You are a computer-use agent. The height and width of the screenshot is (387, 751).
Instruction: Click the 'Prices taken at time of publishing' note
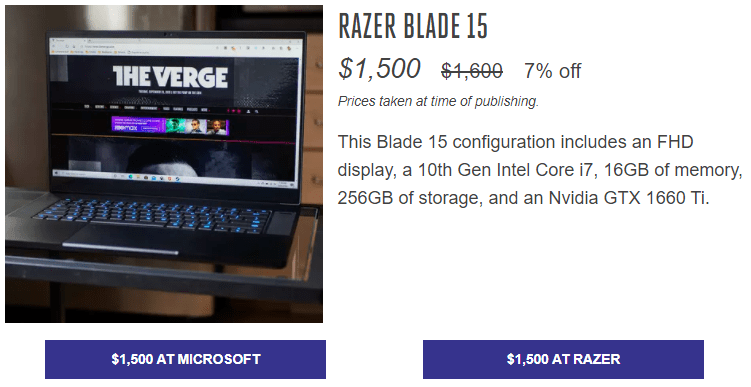(x=438, y=102)
